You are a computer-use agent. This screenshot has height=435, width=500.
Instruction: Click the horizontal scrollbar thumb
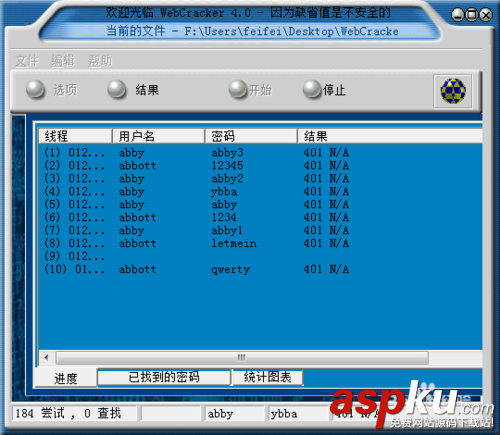pos(242,358)
